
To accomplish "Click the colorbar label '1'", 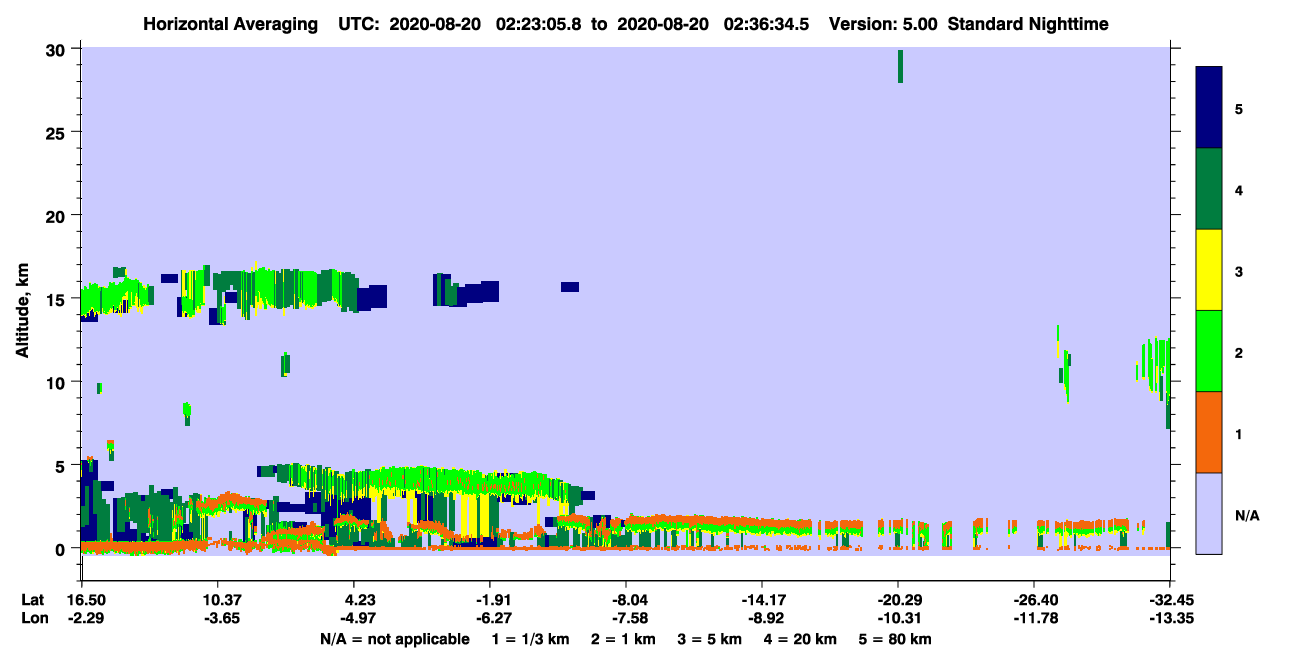I will 1238,433.
